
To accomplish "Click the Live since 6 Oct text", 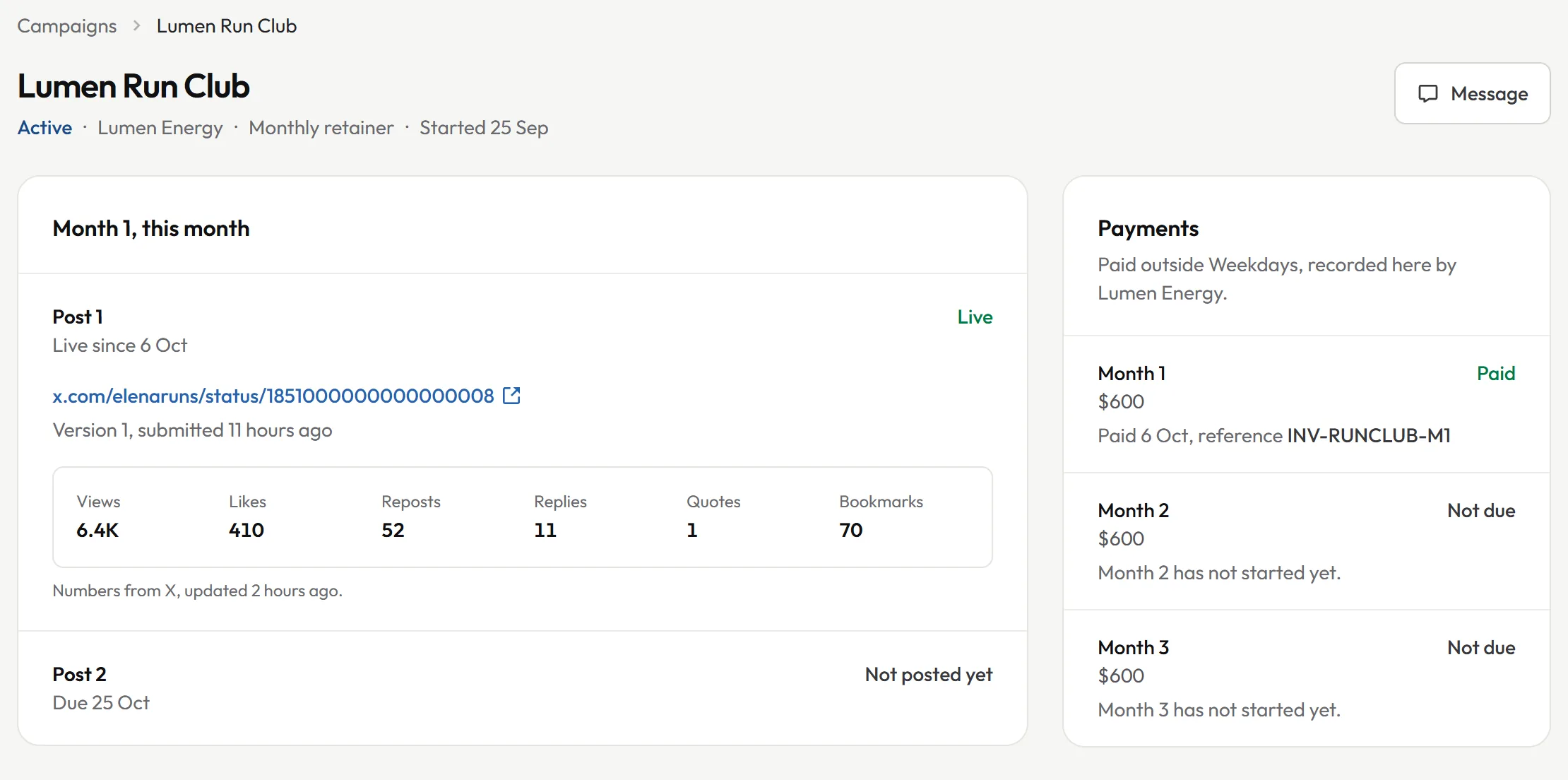I will pyautogui.click(x=120, y=345).
